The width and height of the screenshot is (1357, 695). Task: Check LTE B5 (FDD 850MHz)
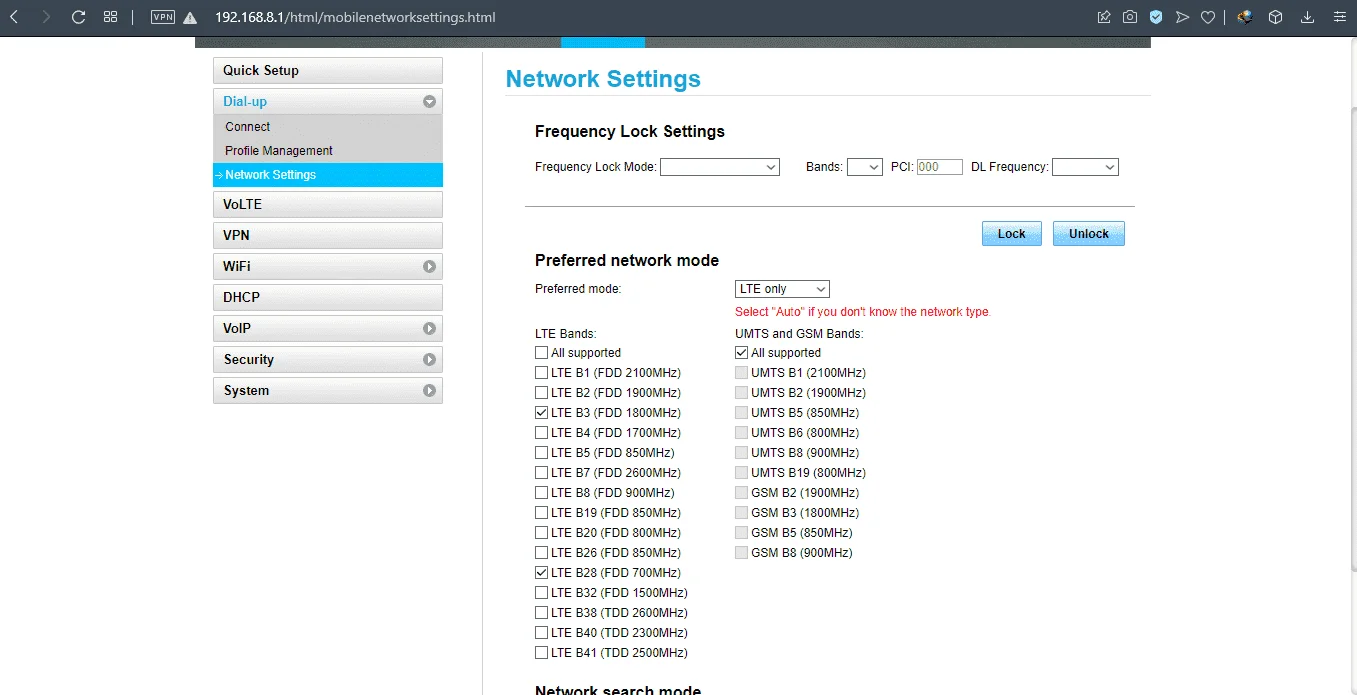point(541,453)
